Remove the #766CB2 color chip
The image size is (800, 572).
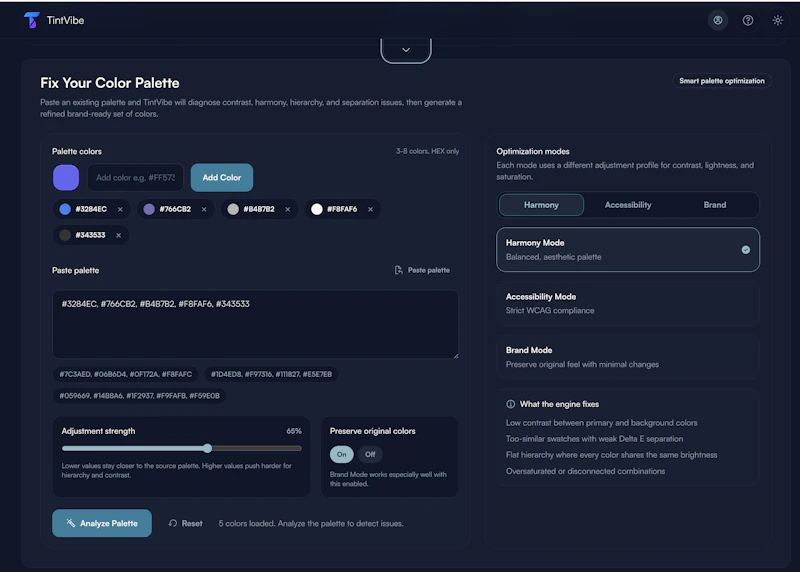204,209
